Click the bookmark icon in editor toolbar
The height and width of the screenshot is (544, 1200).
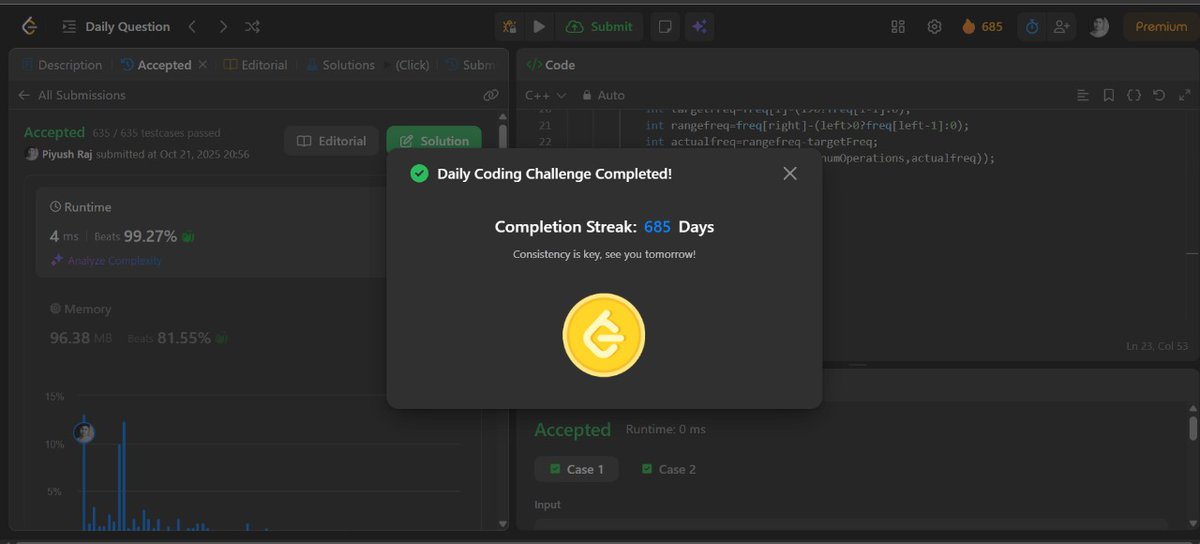tap(1108, 95)
